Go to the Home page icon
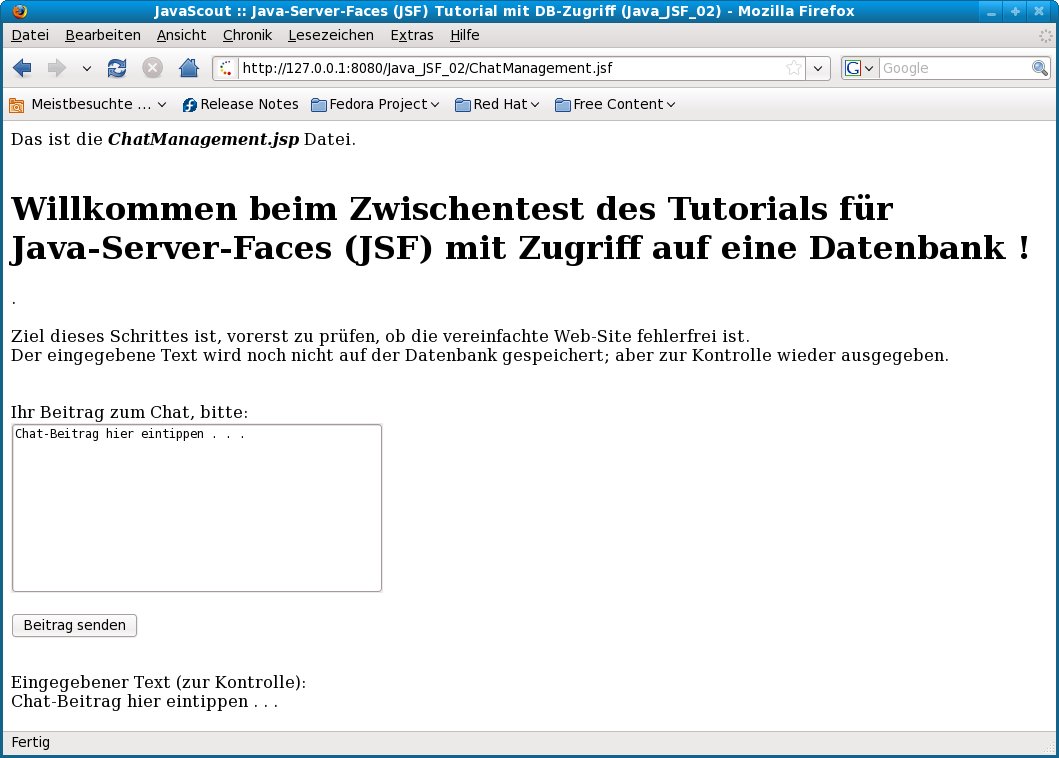Viewport: 1059px width, 758px height. (x=188, y=68)
